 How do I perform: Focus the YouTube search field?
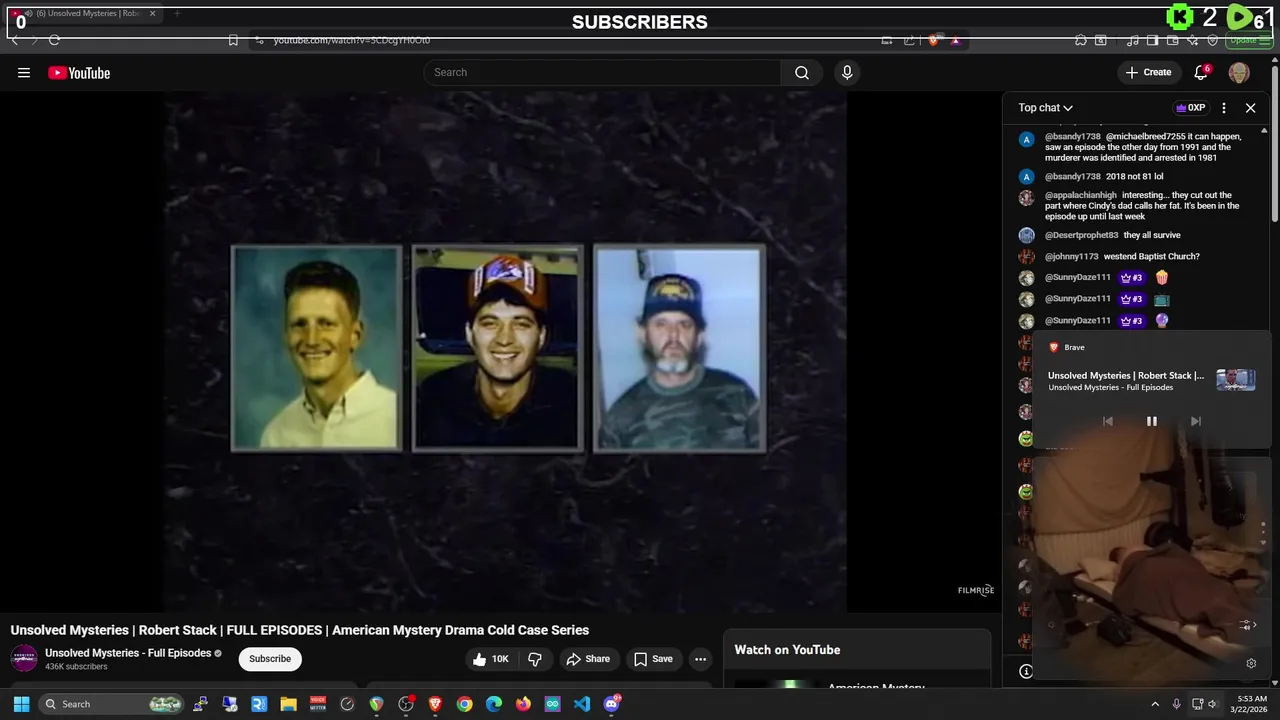[x=602, y=72]
